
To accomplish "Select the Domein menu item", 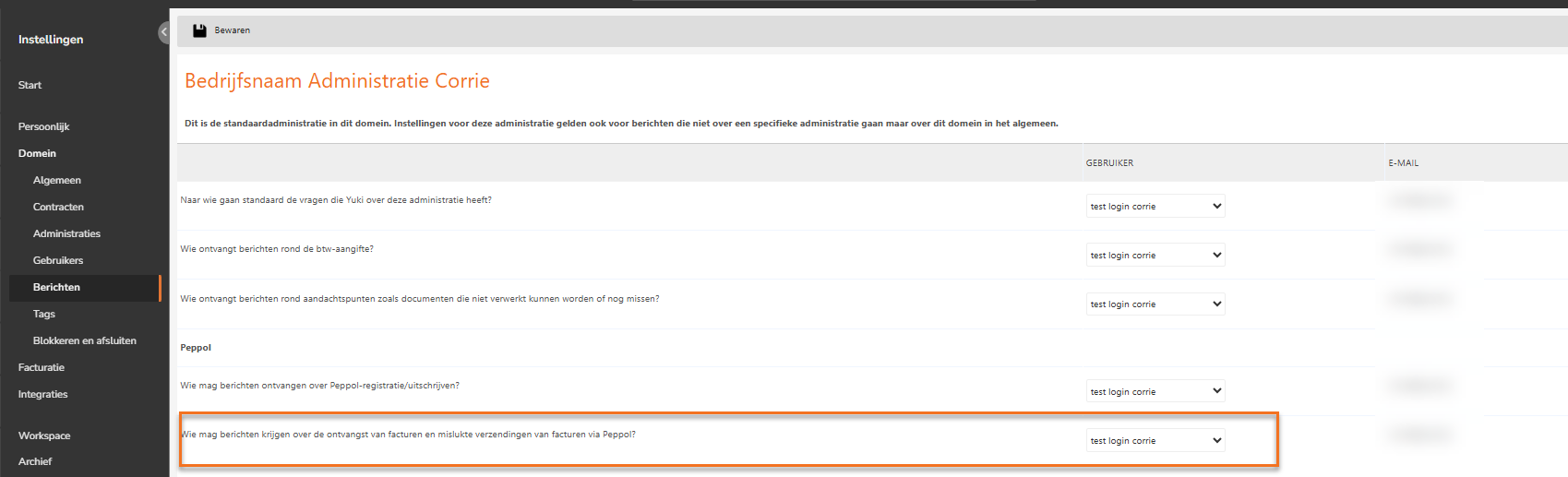I will (37, 153).
